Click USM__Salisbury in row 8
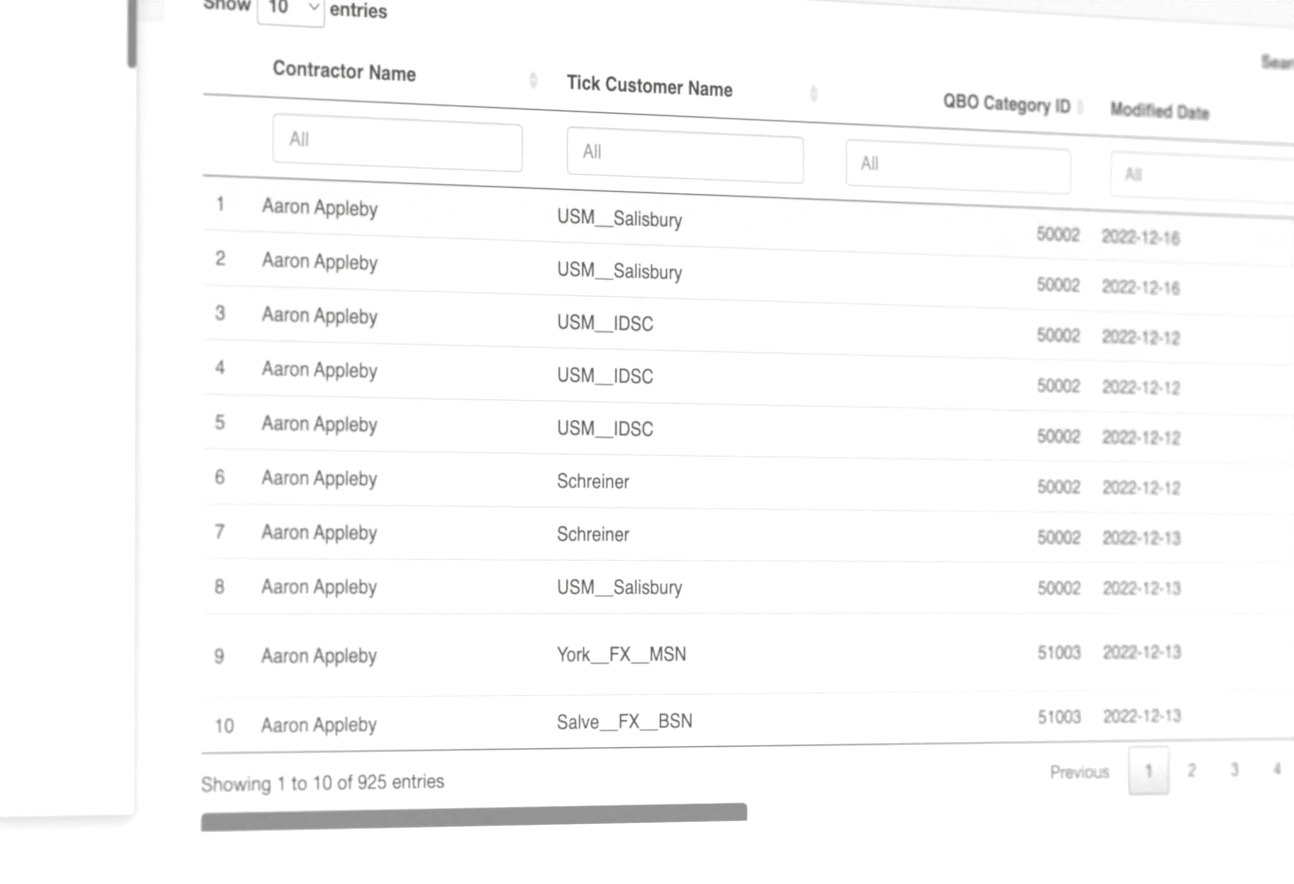Viewport: 1294px width, 884px height. (x=619, y=588)
